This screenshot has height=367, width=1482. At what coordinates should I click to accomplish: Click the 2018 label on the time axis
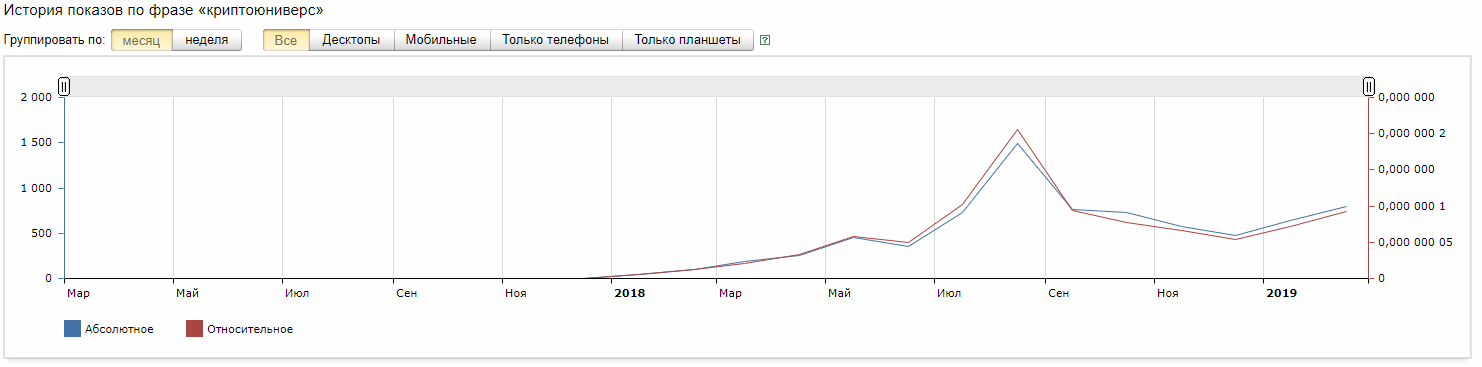coord(630,293)
